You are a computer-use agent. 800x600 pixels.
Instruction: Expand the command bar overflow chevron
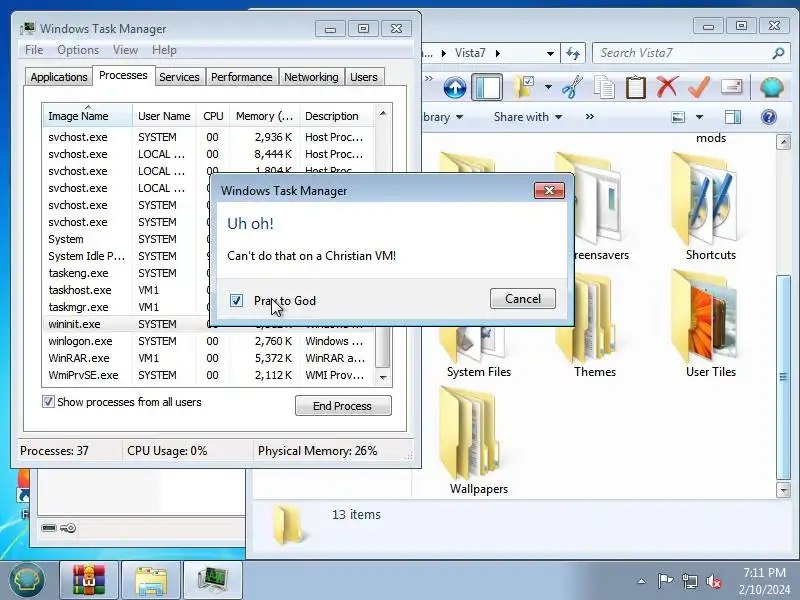(590, 117)
